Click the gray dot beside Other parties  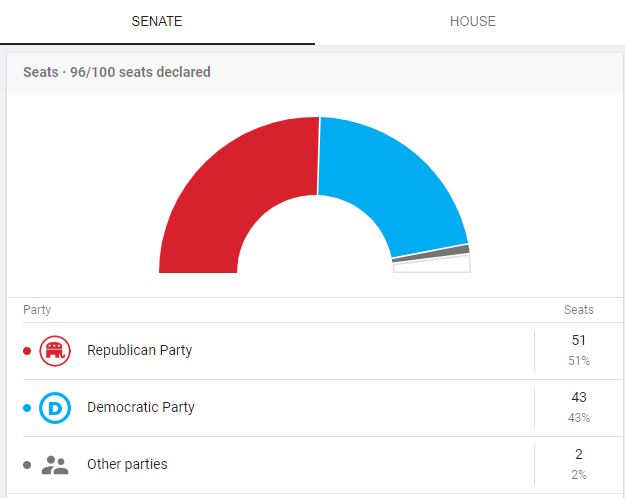tap(27, 465)
